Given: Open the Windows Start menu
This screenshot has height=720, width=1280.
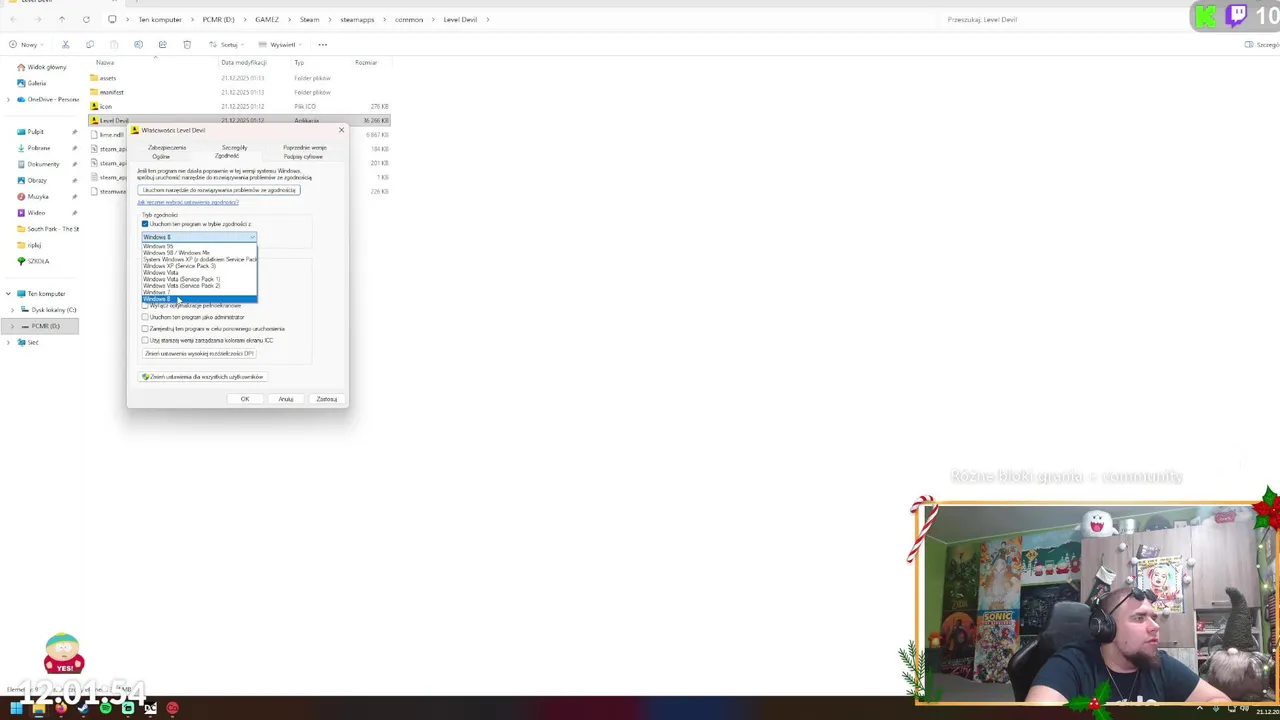Looking at the screenshot, I should 16,708.
